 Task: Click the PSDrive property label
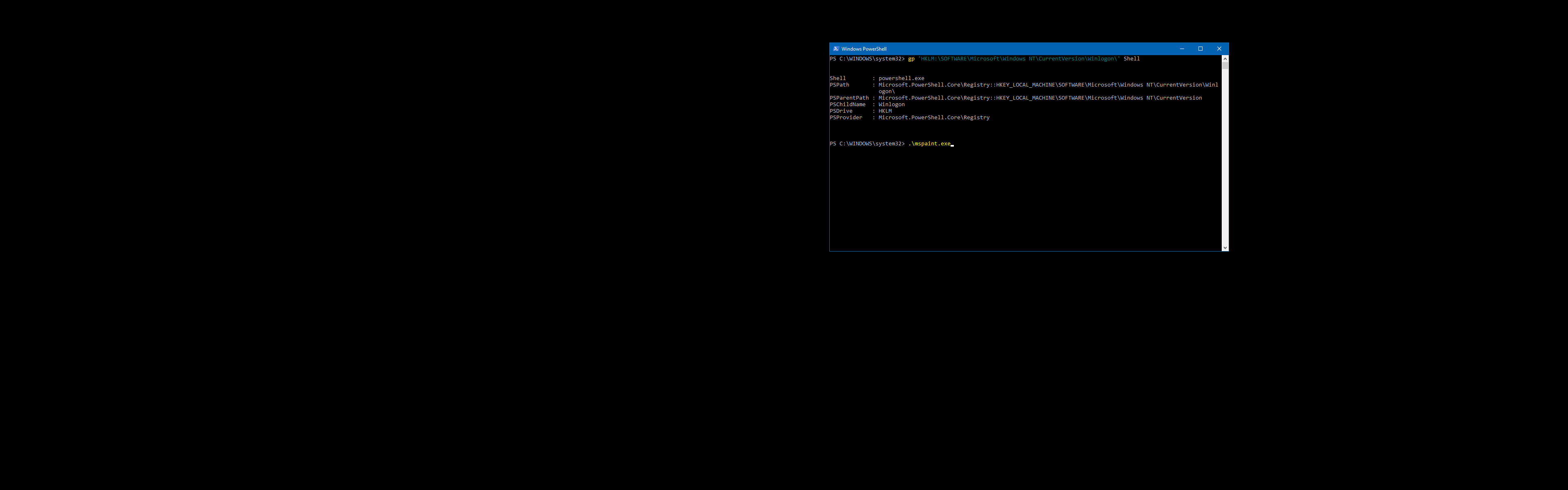[x=841, y=111]
